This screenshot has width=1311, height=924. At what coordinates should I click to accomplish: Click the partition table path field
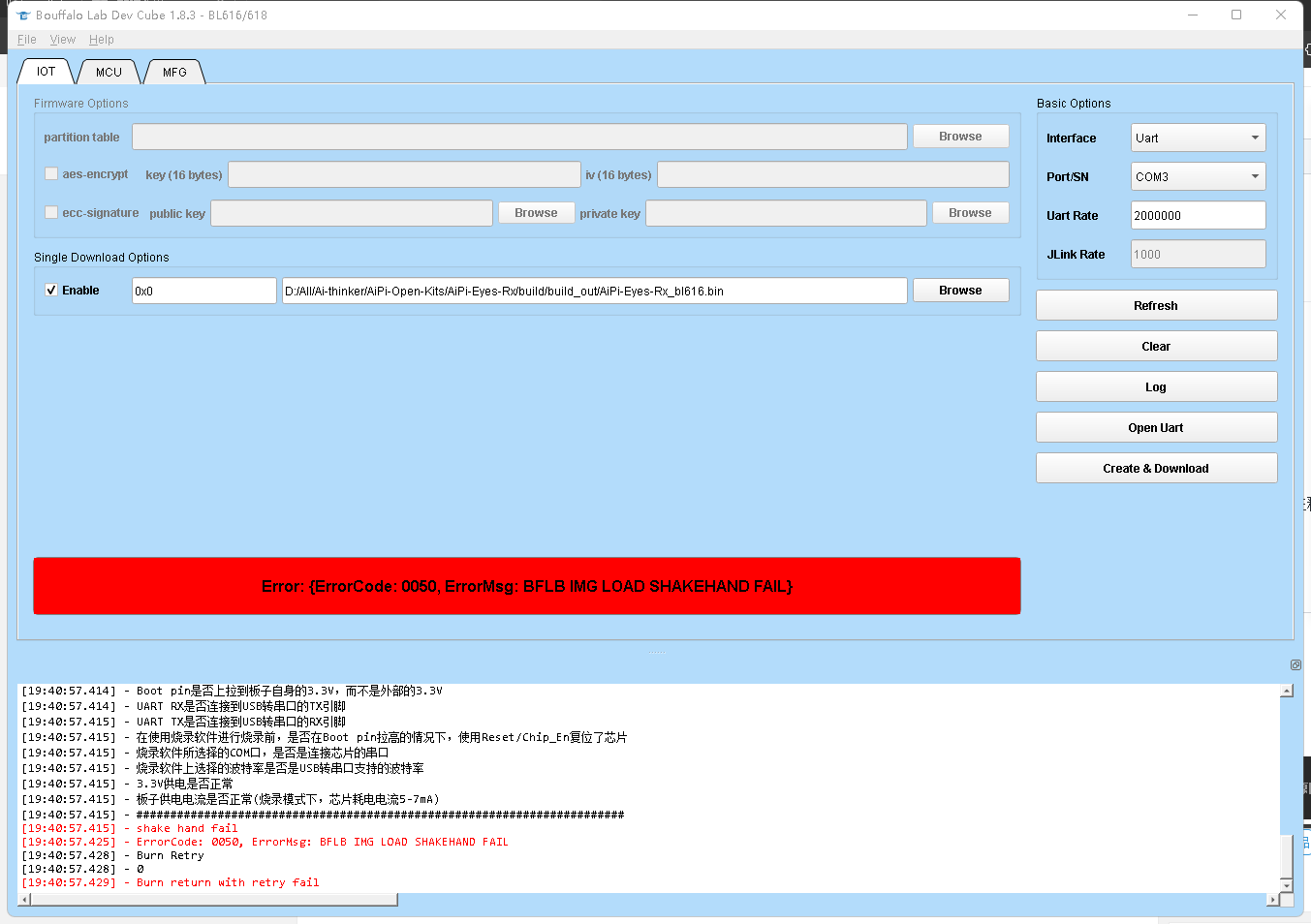pos(519,137)
